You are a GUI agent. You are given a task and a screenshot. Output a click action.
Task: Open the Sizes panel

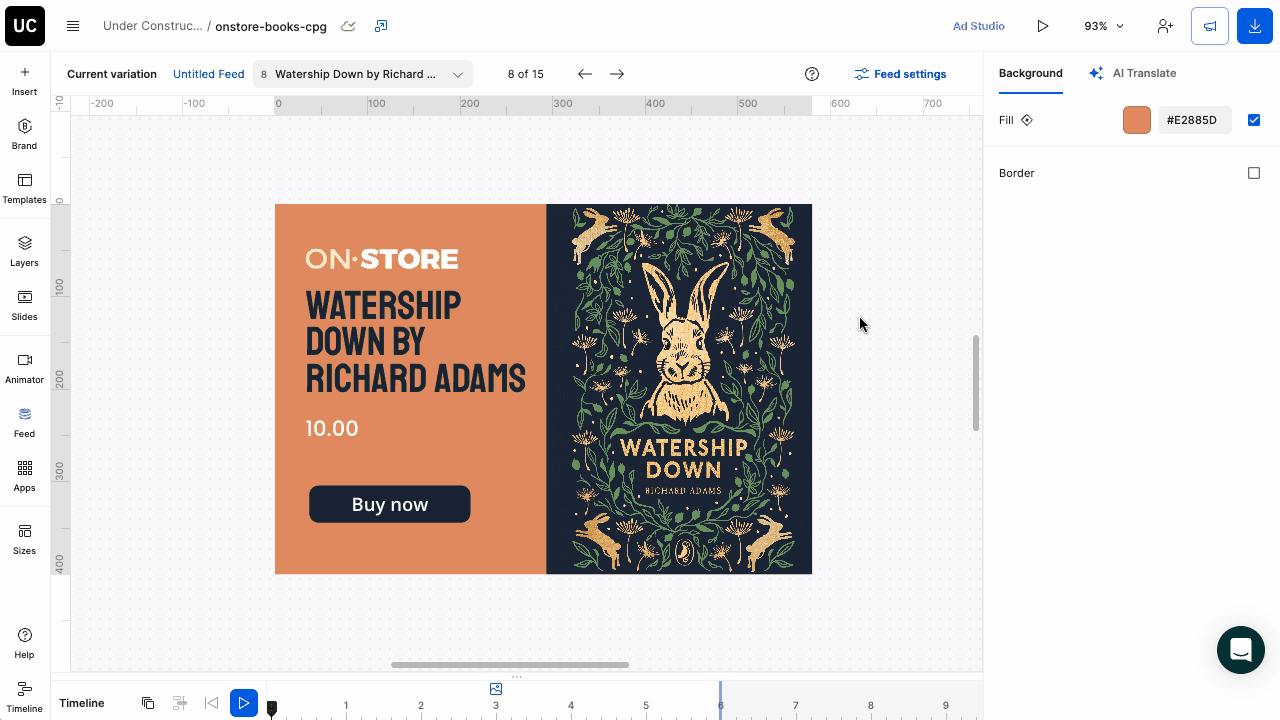(25, 539)
